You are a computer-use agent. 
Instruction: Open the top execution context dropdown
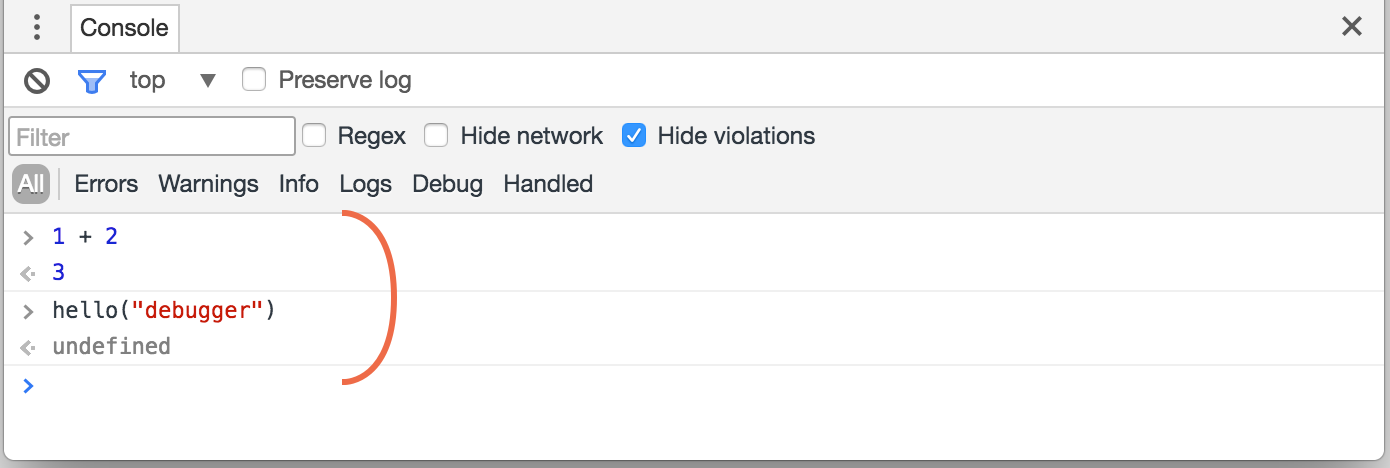click(x=172, y=80)
